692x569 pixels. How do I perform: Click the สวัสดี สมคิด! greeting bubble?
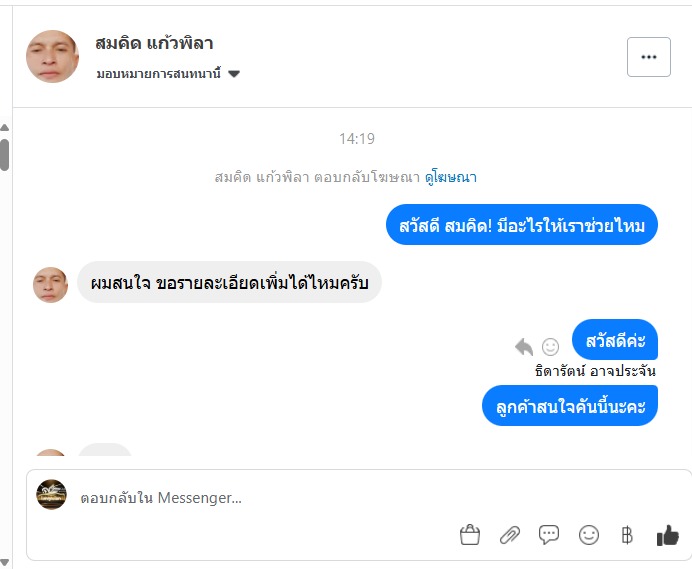[x=522, y=226]
